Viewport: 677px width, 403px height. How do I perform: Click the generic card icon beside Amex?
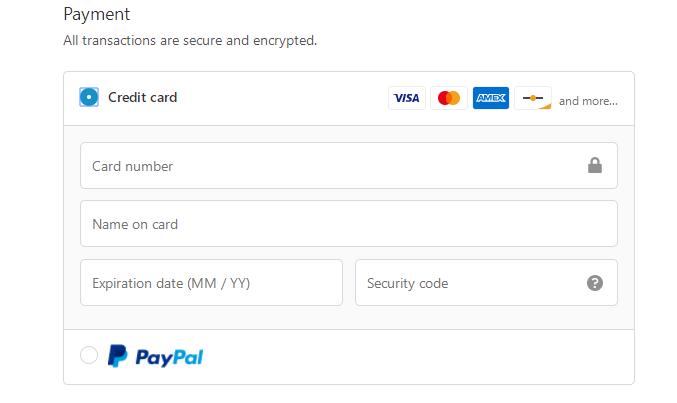533,98
